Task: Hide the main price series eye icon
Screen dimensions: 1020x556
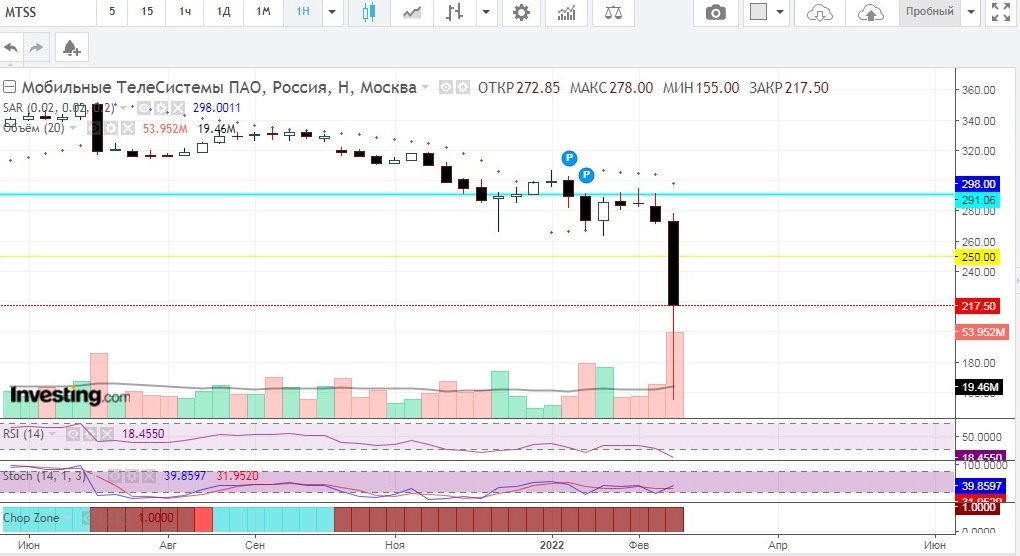Action: pos(446,87)
